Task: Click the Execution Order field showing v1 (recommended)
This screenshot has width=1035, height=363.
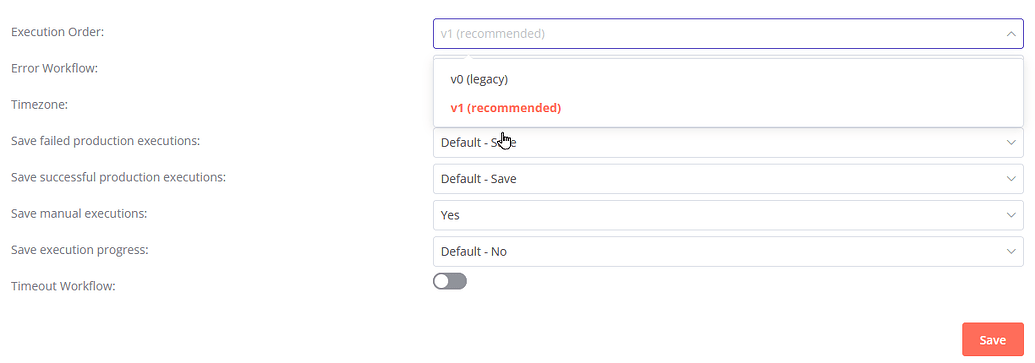Action: click(x=728, y=33)
